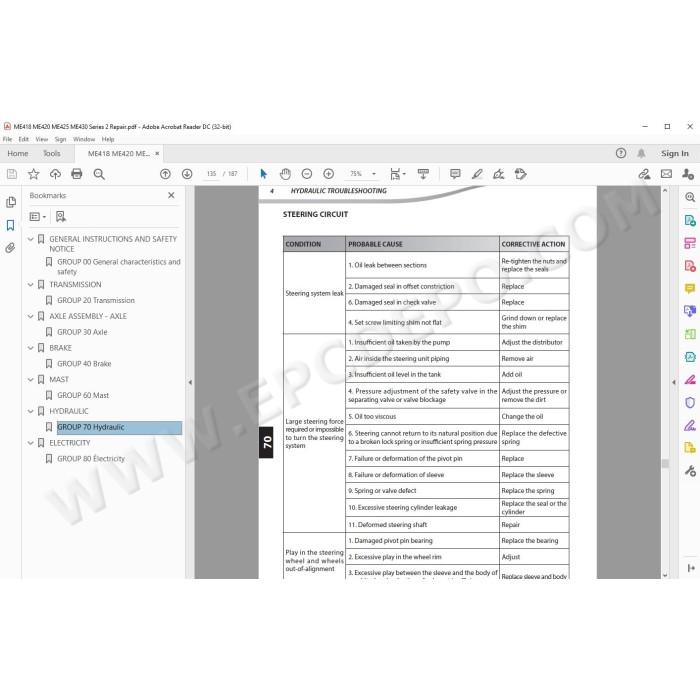Viewport: 700px width, 700px height.
Task: Print the document
Action: pos(77,174)
